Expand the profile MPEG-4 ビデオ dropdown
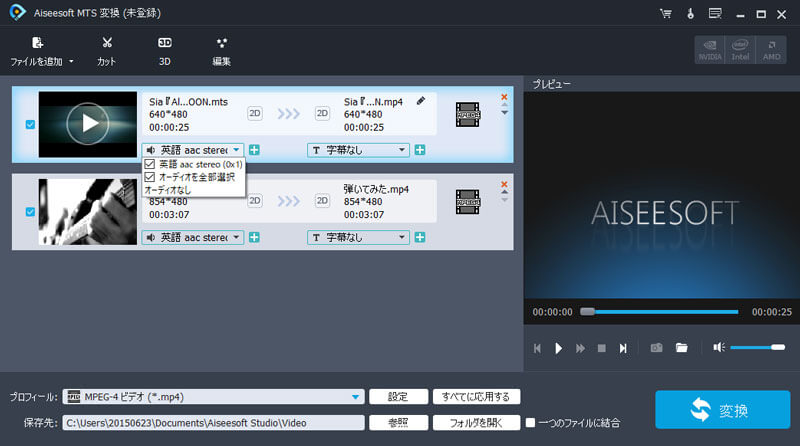The image size is (800, 446). (356, 397)
